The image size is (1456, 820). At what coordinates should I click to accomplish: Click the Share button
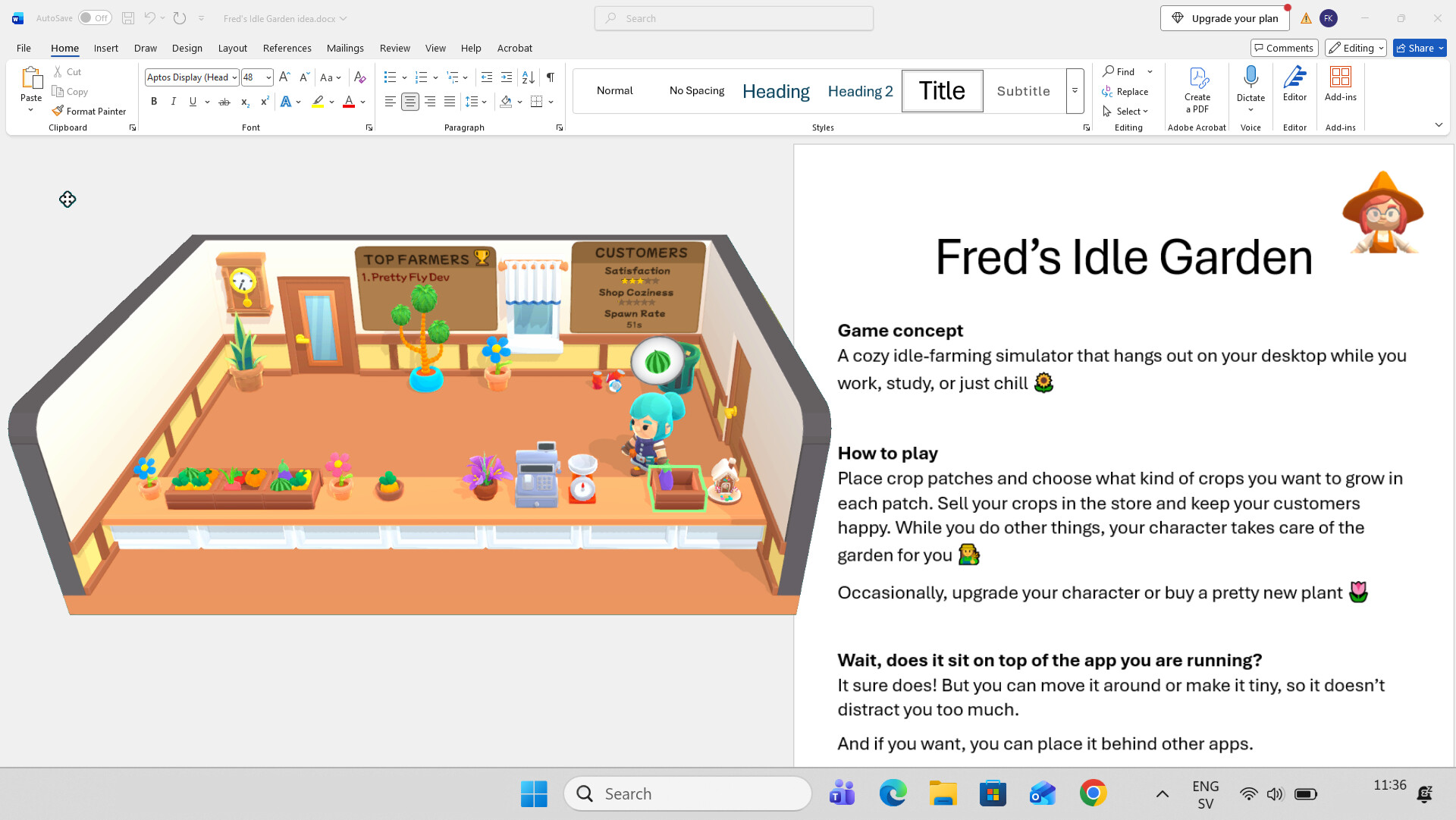click(x=1420, y=48)
